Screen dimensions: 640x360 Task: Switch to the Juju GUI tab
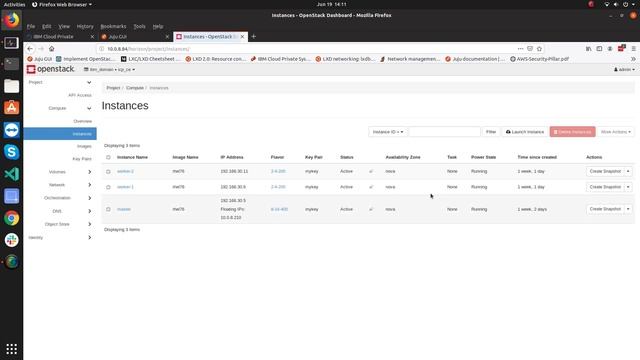pyautogui.click(x=135, y=37)
